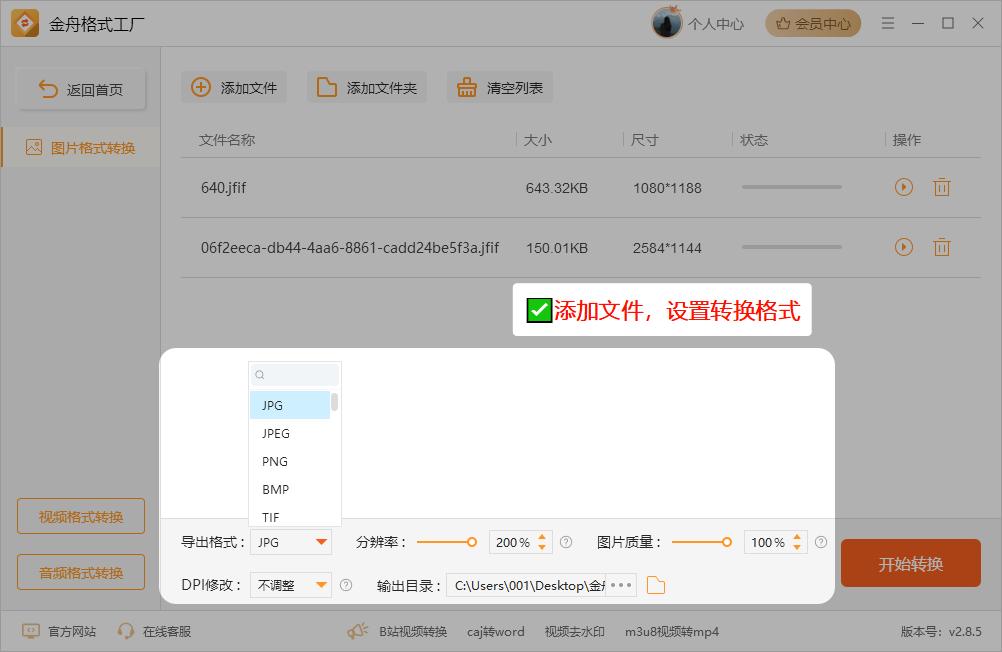Image resolution: width=1002 pixels, height=652 pixels.
Task: Remove the 06f2eeca jfif file from the list
Action: 941,247
